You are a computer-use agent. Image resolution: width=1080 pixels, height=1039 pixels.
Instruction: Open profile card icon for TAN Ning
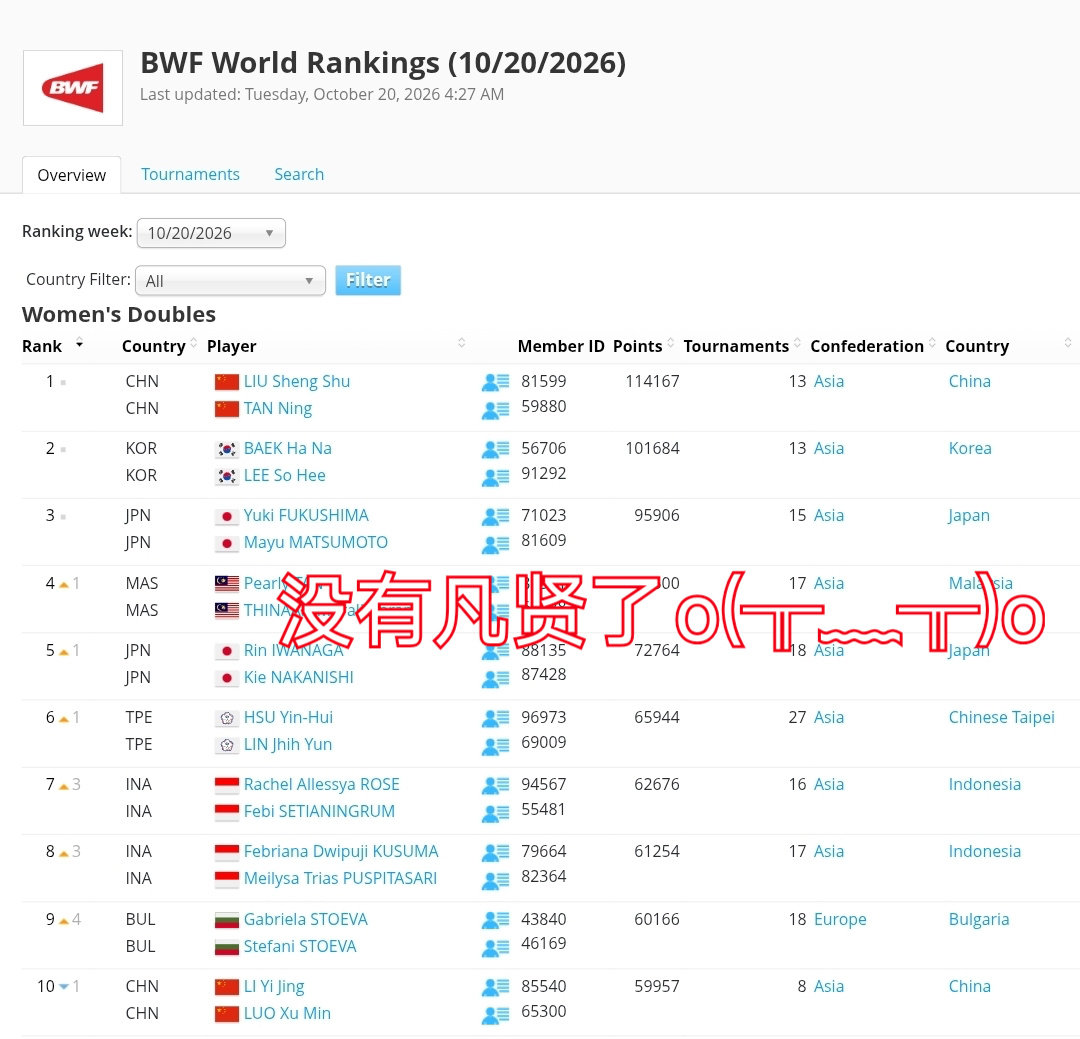point(495,410)
